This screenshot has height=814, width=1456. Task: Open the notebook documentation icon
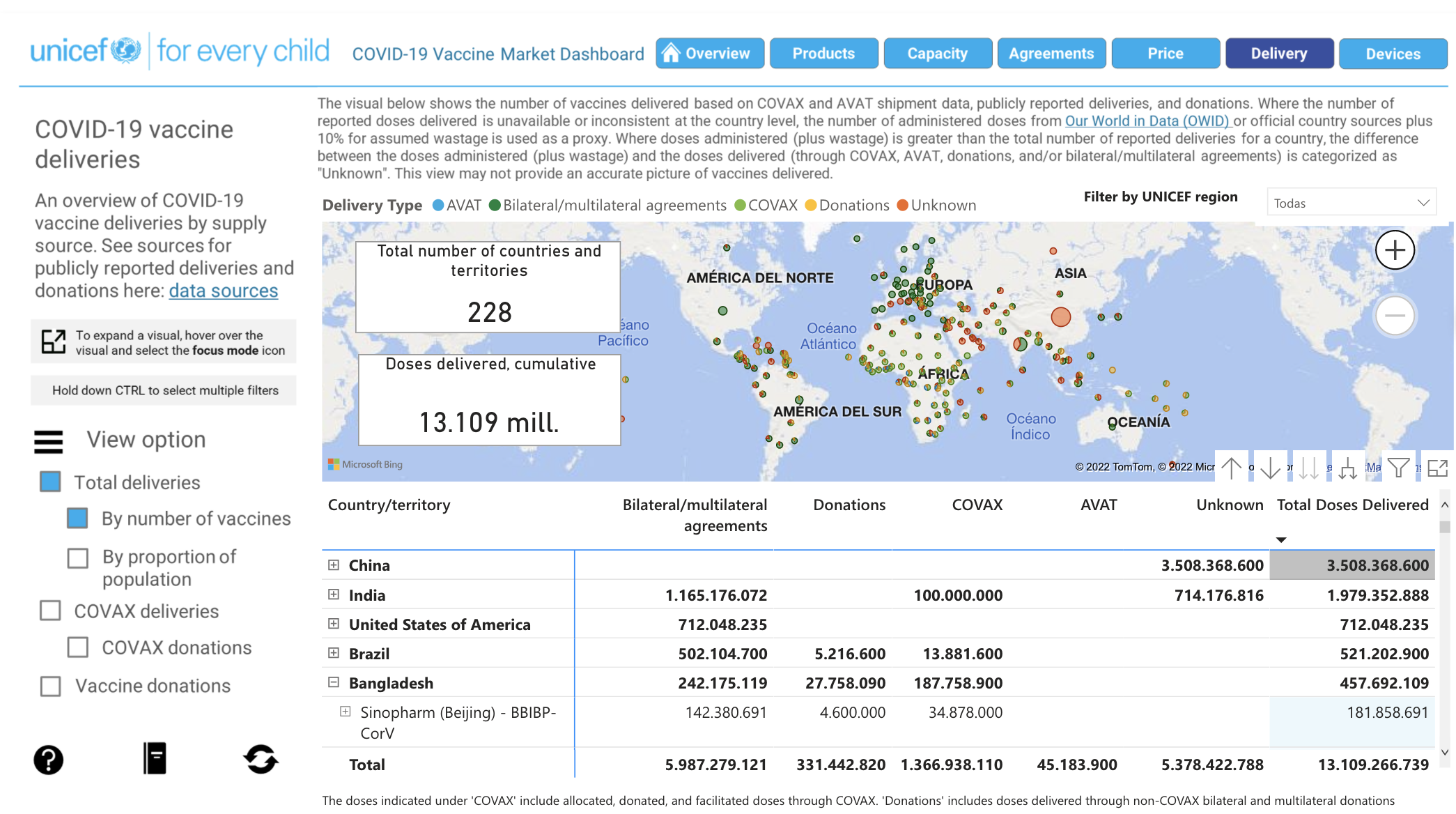click(x=155, y=758)
